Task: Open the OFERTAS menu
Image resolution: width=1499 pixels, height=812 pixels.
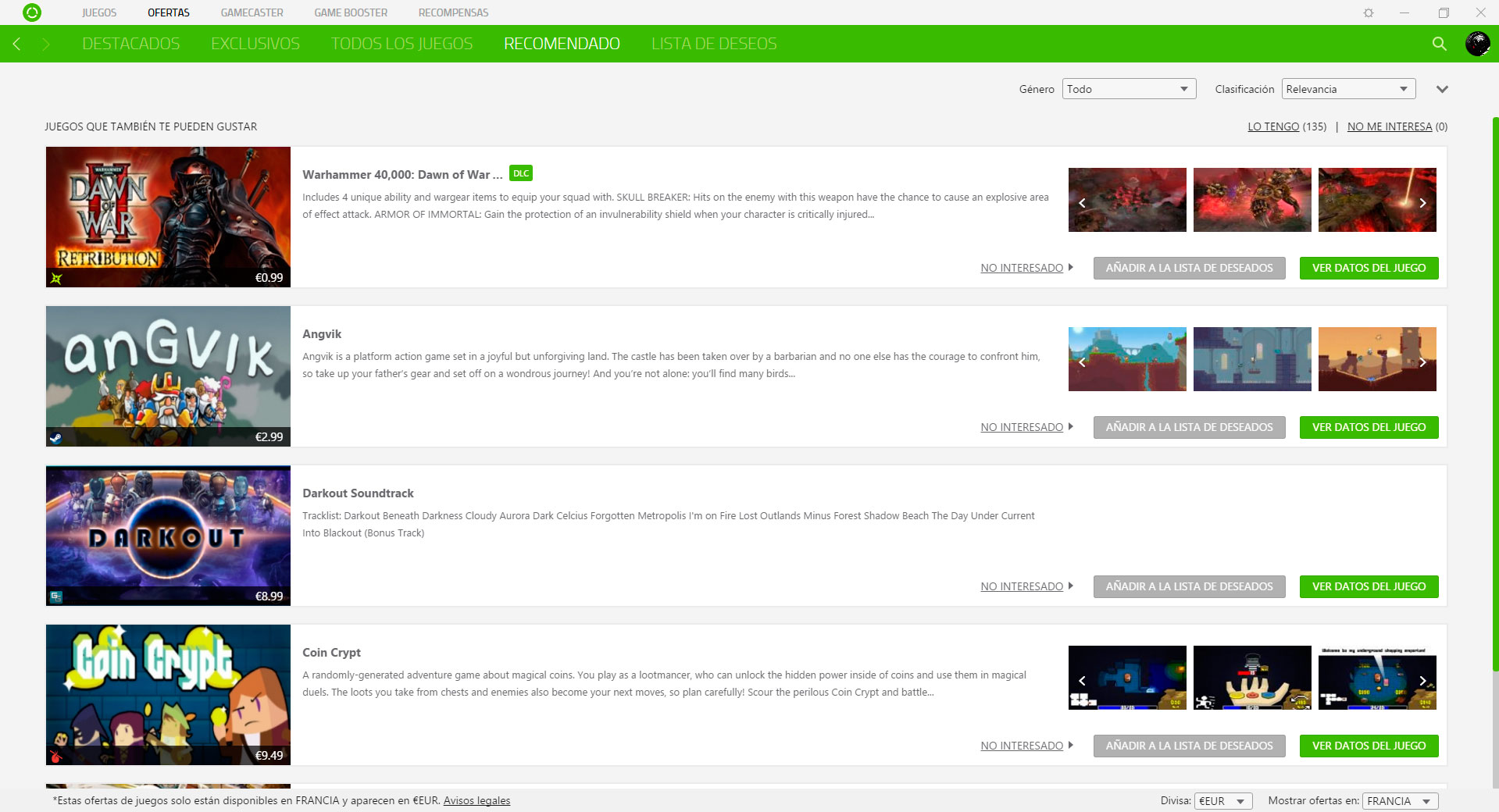Action: [x=169, y=12]
